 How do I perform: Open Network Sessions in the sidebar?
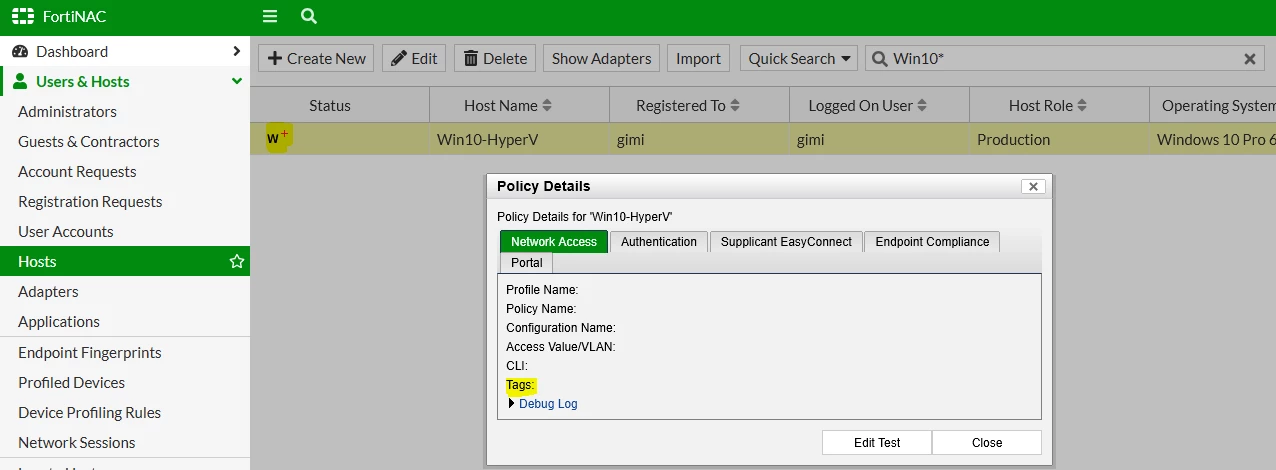[x=76, y=442]
